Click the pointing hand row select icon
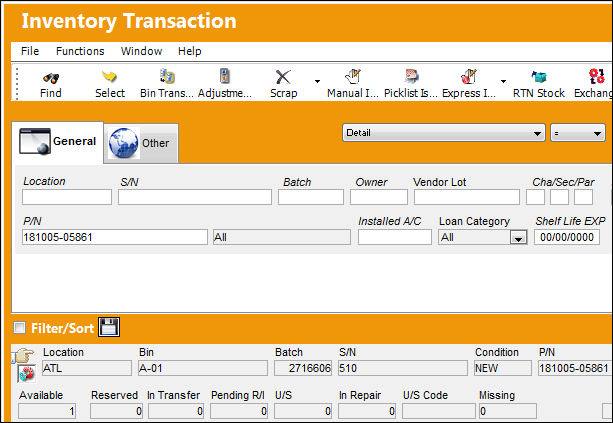 point(24,355)
